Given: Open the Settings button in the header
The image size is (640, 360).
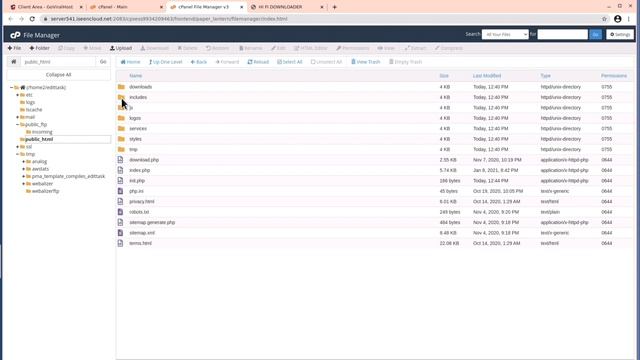Looking at the screenshot, I should point(620,35).
